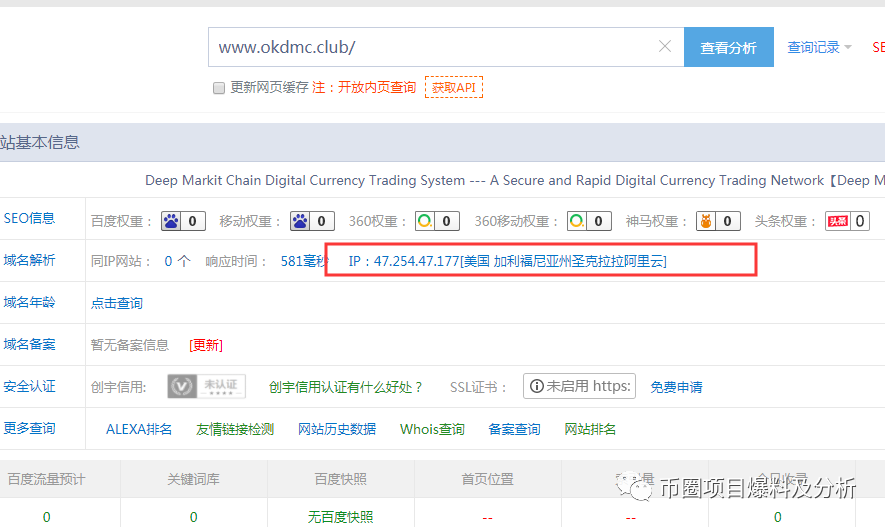Image resolution: width=885 pixels, height=527 pixels.
Task: Click the 百度流量预计 column header
Action: (46, 480)
